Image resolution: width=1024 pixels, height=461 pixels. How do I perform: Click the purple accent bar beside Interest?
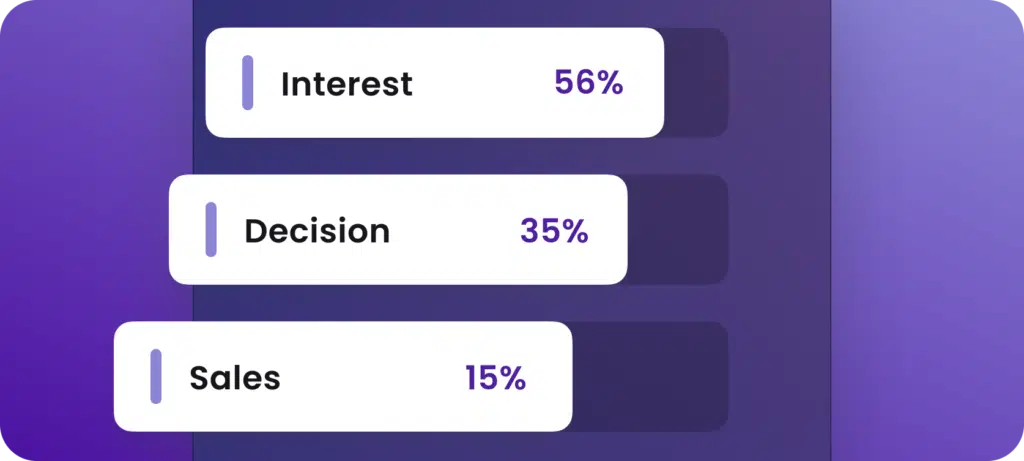click(248, 83)
